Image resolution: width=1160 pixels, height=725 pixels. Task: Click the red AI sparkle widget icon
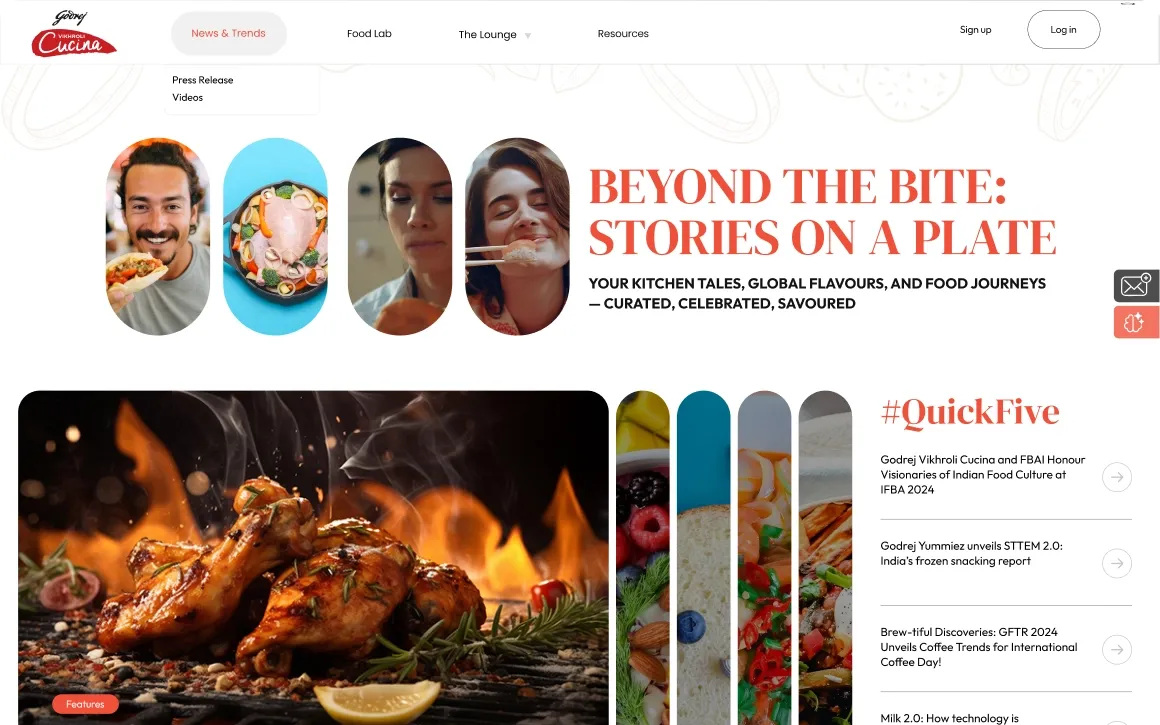point(1136,323)
